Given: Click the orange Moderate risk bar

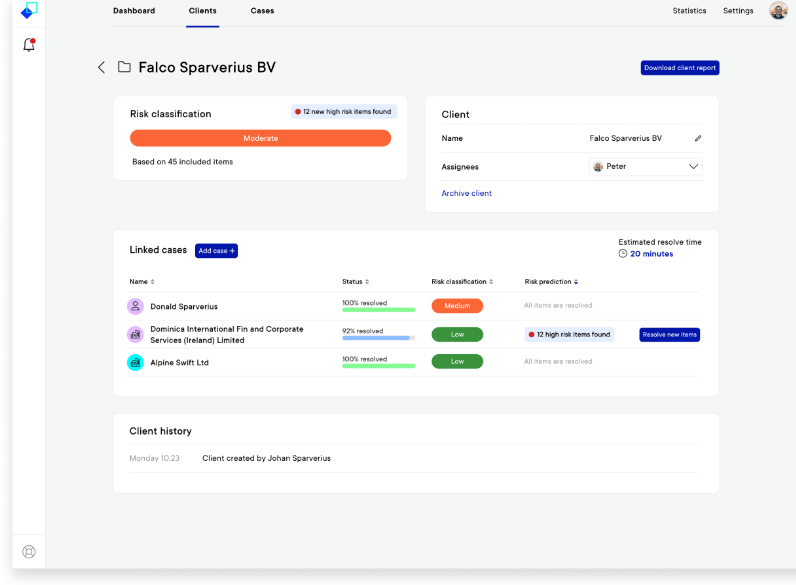Looking at the screenshot, I should [x=260, y=138].
